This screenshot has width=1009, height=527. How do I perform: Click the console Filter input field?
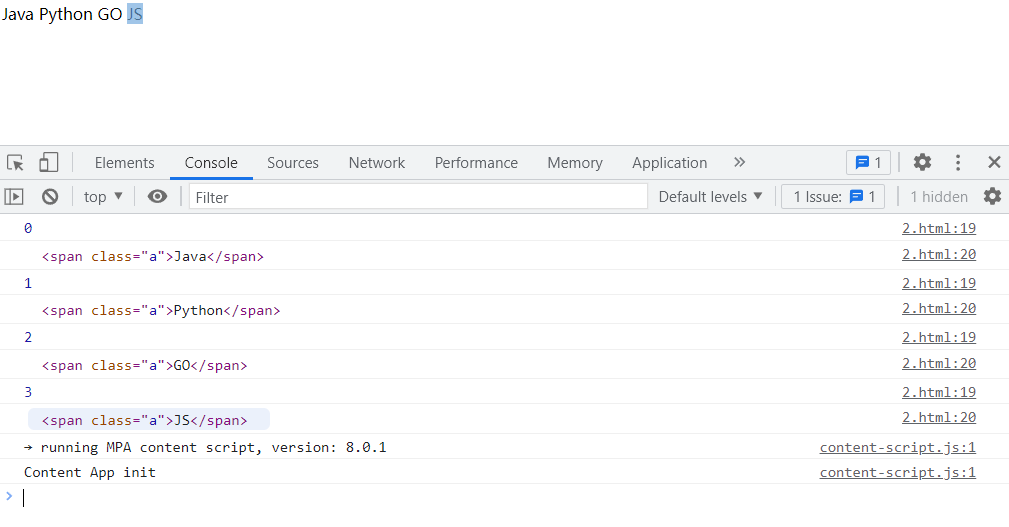(418, 197)
